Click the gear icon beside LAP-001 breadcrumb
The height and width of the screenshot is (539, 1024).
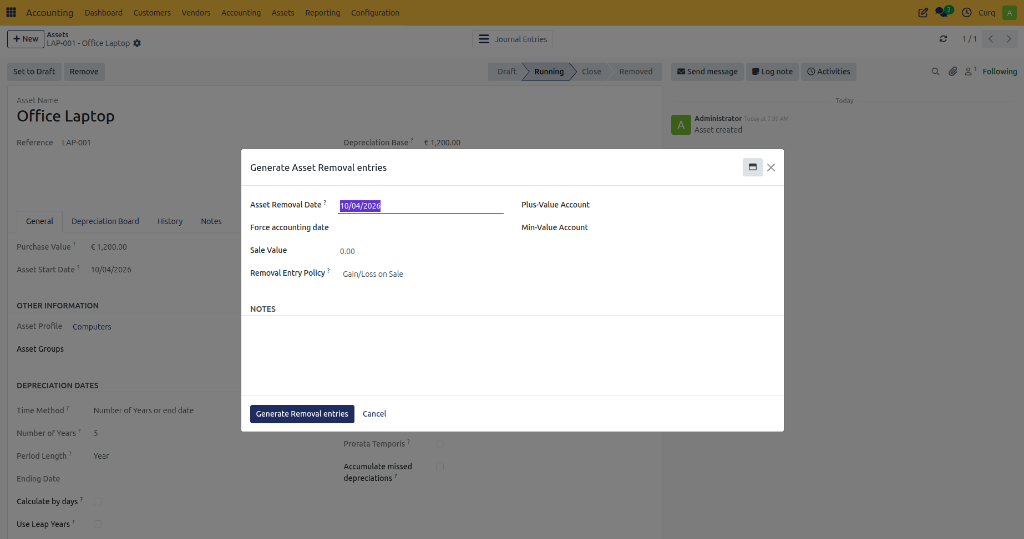click(x=137, y=43)
